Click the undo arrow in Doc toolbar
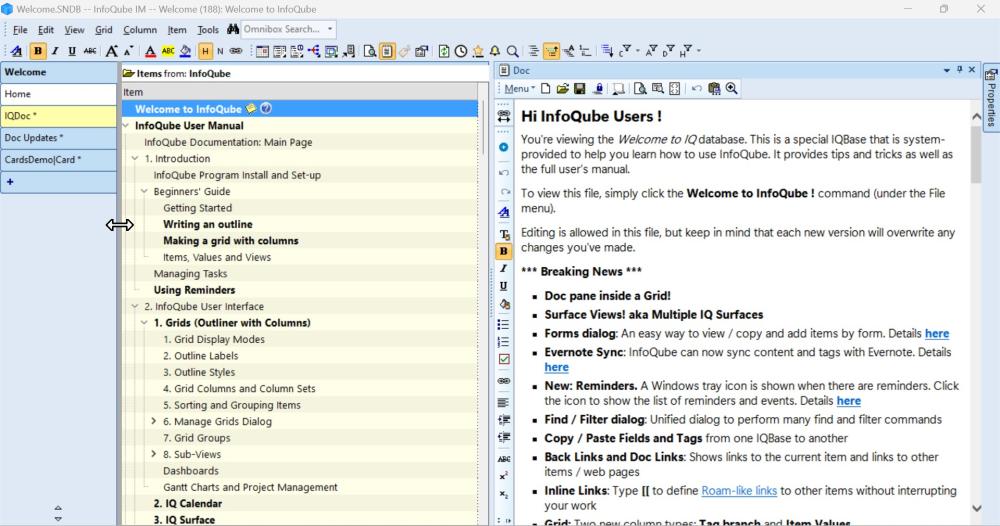 click(696, 89)
